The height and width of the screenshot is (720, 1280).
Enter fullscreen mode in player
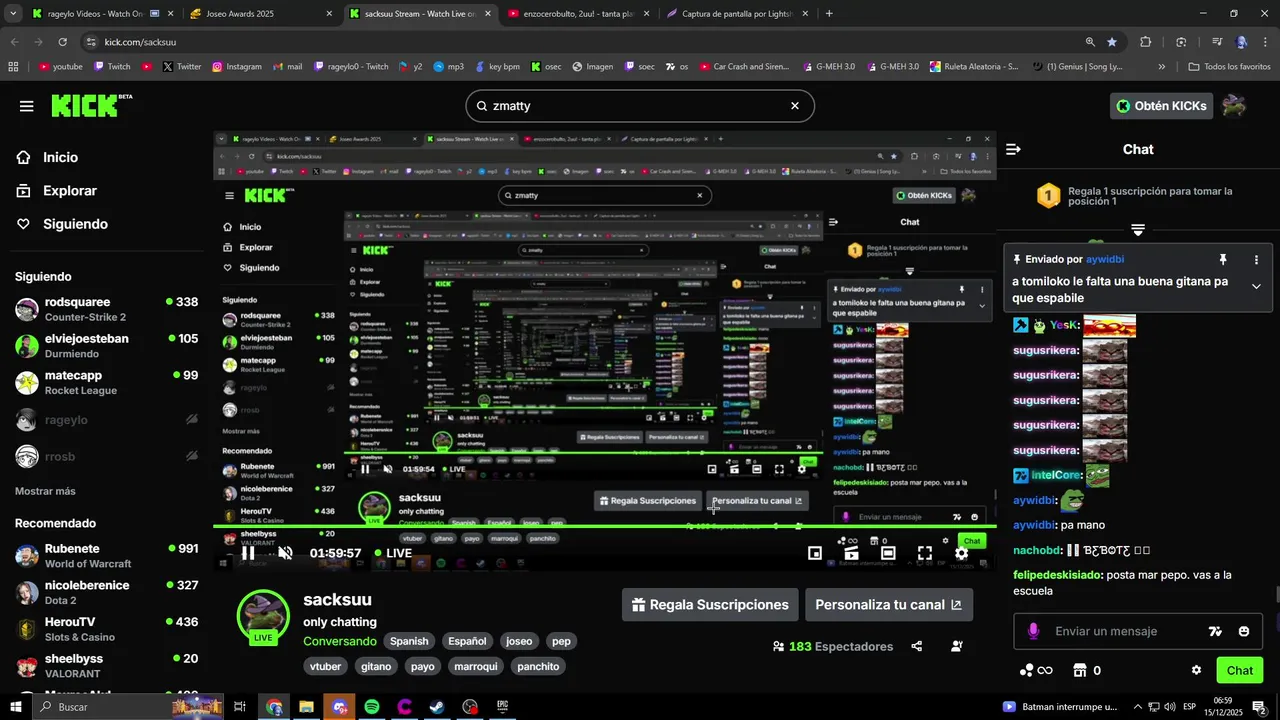pyautogui.click(x=925, y=553)
